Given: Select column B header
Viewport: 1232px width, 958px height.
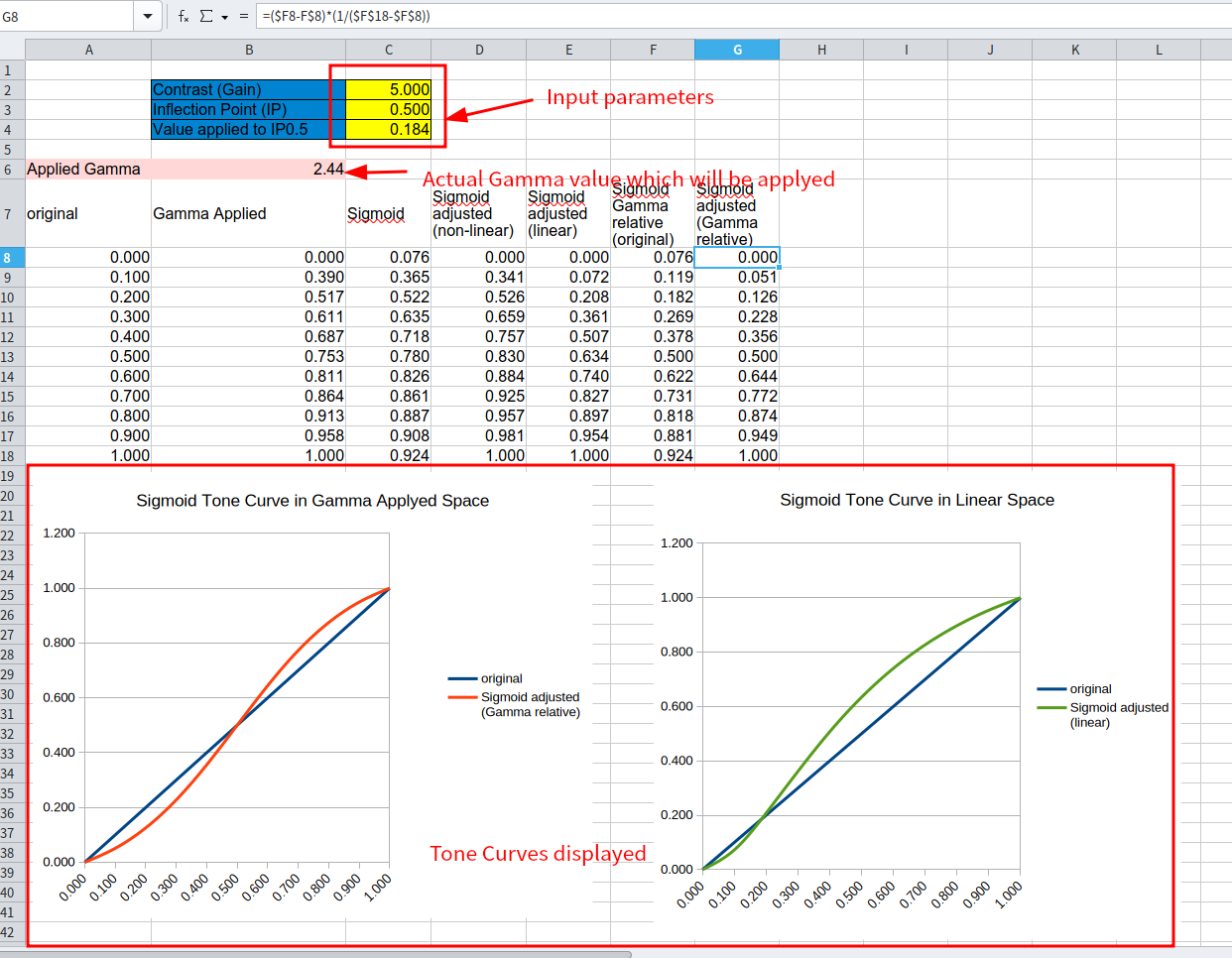Looking at the screenshot, I should pos(248,50).
